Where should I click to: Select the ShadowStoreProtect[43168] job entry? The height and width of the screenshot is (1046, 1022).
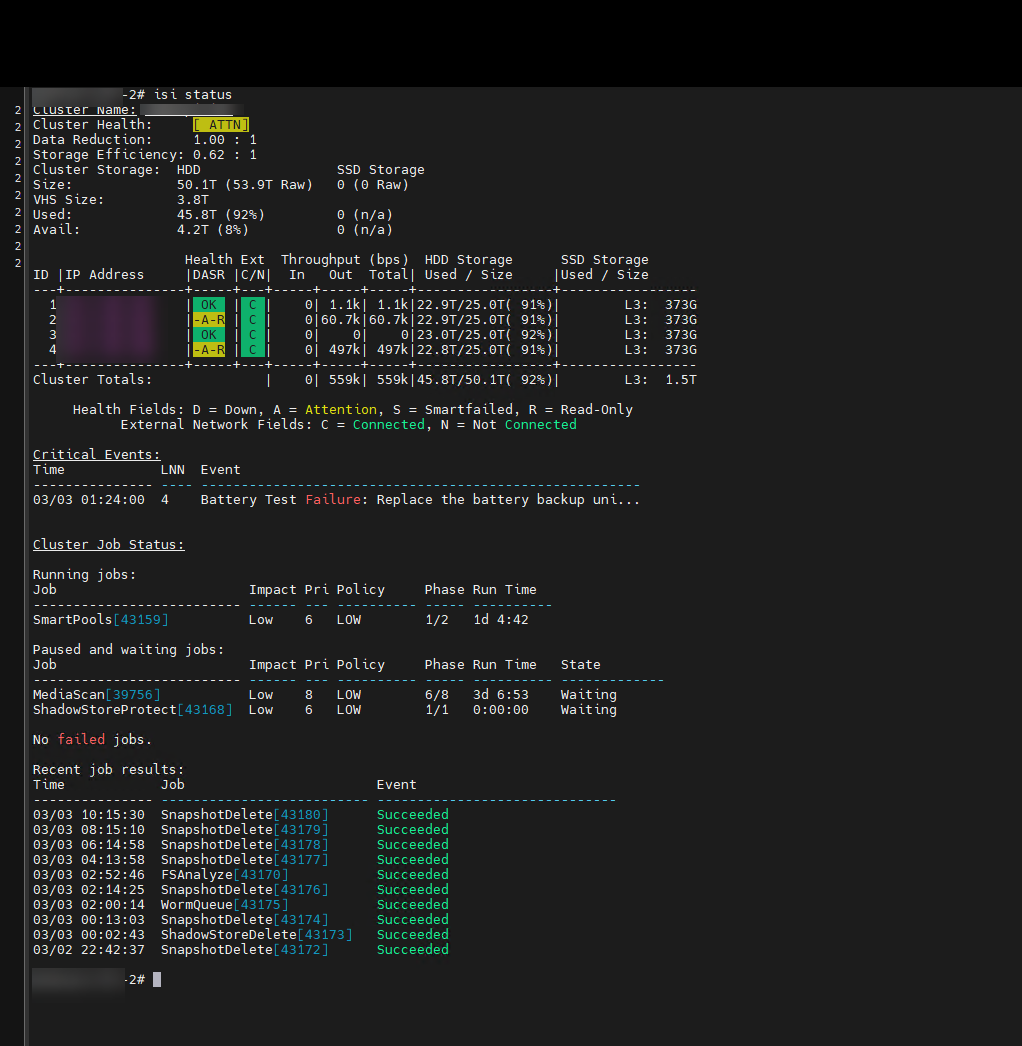pyautogui.click(x=132, y=710)
